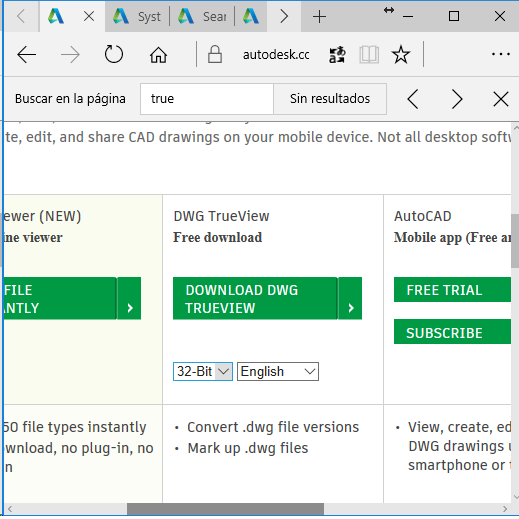519x519 pixels.
Task: Jump to previous find result arrow
Action: coord(413,99)
